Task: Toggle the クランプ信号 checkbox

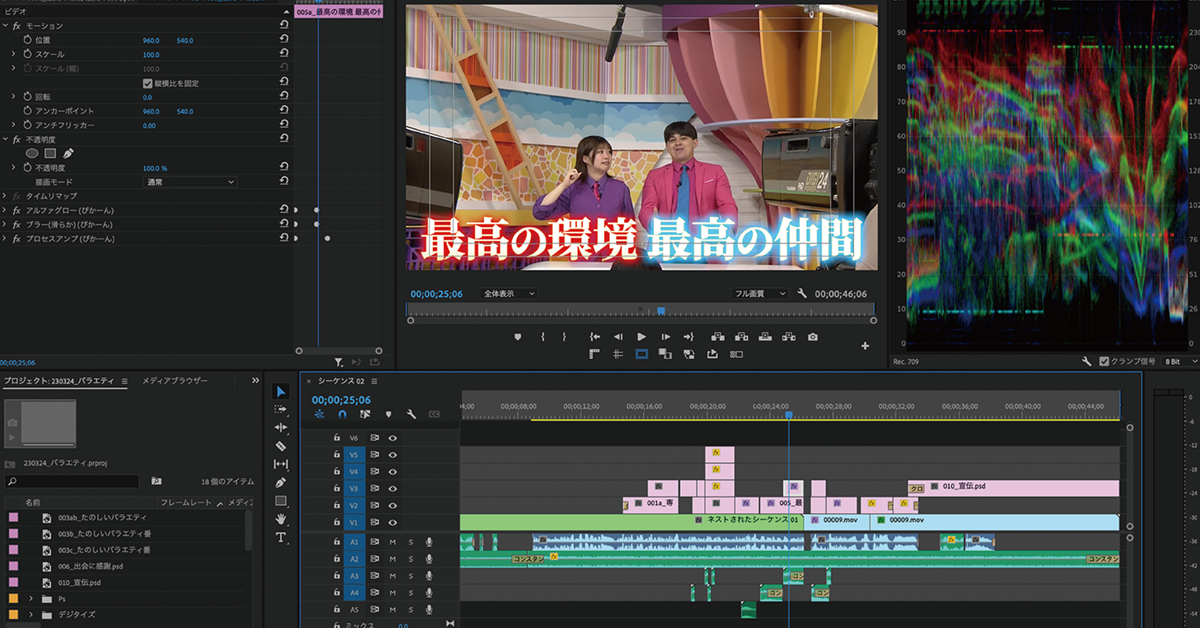Action: click(x=1104, y=361)
